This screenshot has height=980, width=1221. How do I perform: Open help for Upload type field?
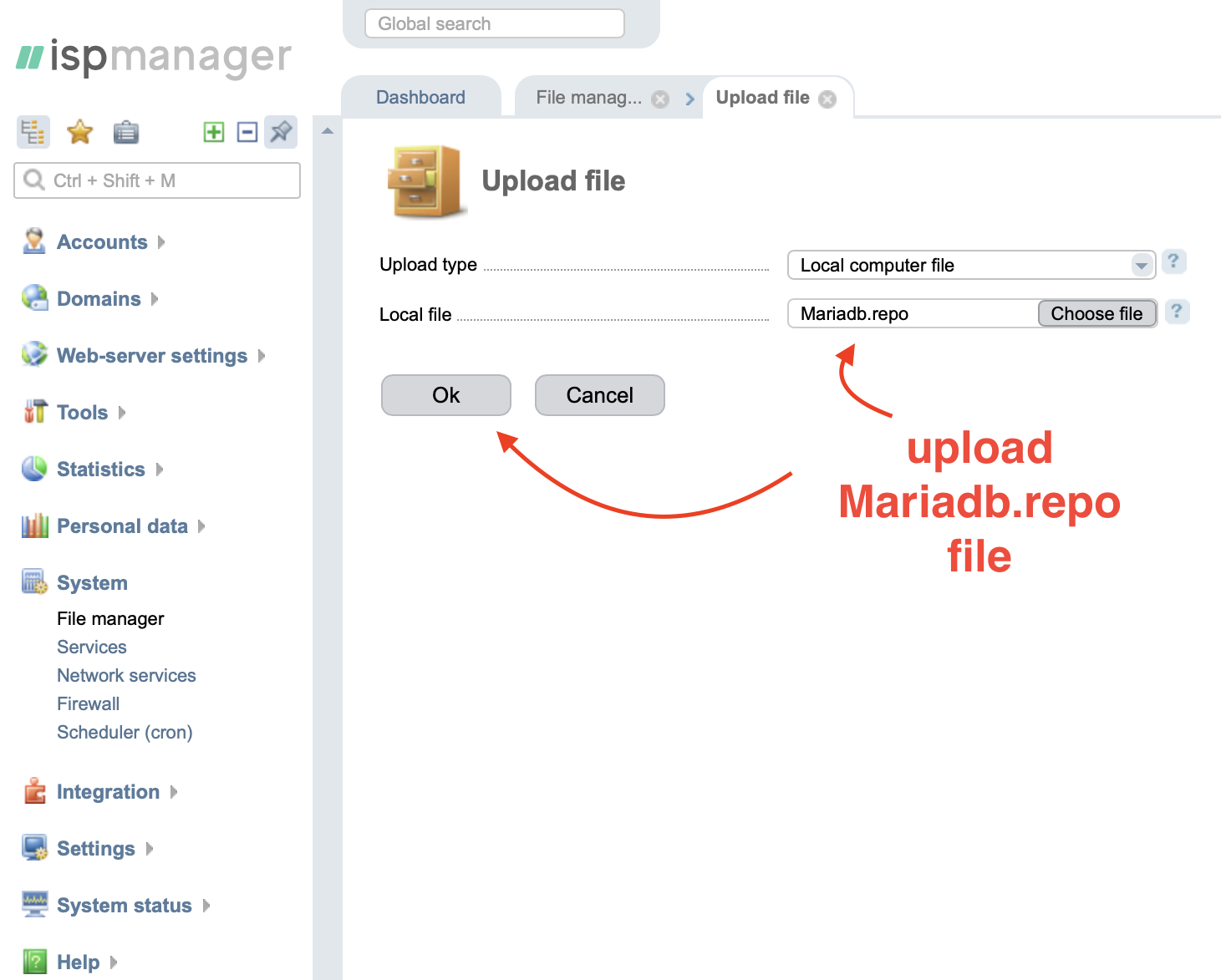(x=1173, y=262)
